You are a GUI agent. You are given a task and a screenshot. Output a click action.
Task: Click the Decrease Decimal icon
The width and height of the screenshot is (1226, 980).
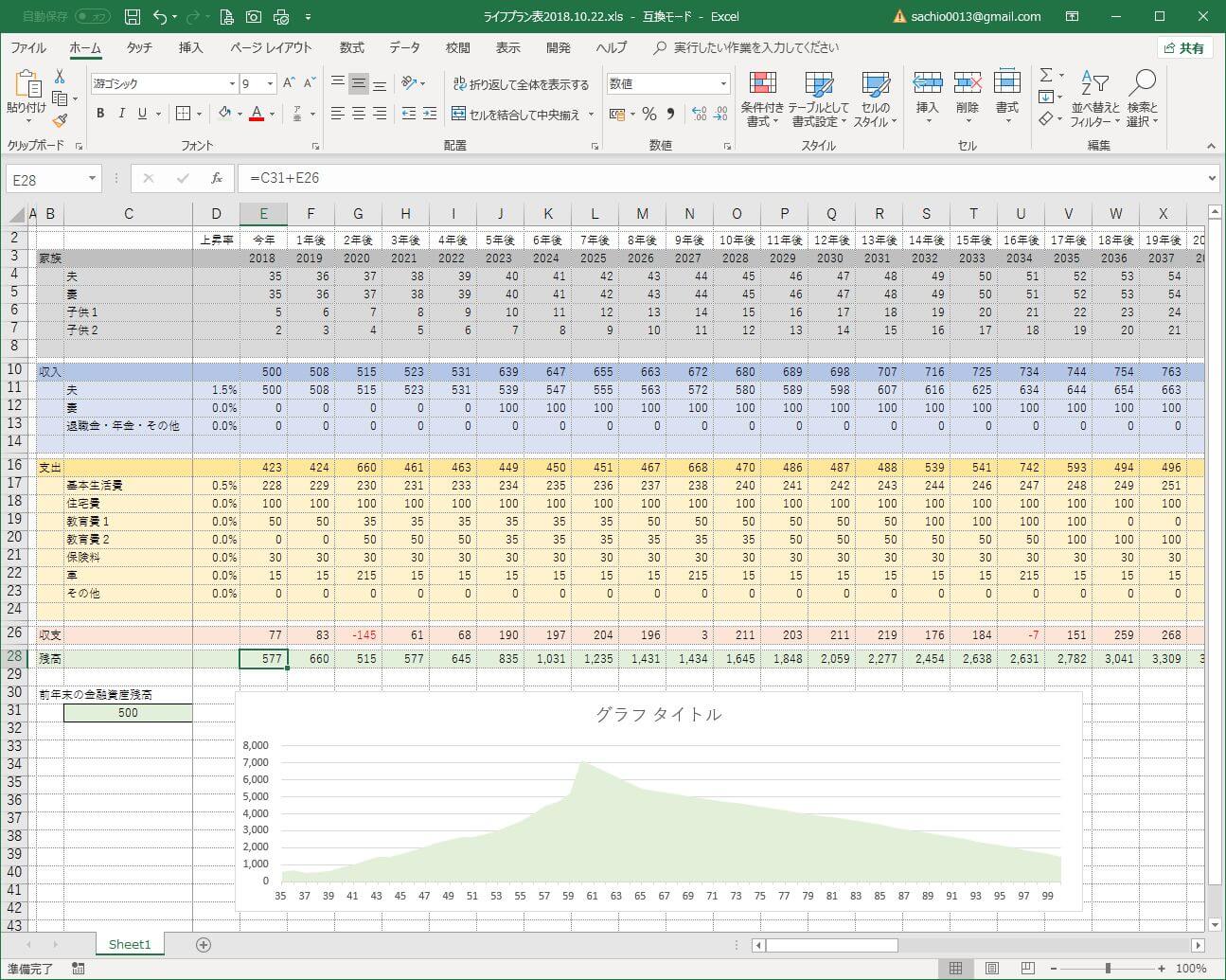coord(720,114)
